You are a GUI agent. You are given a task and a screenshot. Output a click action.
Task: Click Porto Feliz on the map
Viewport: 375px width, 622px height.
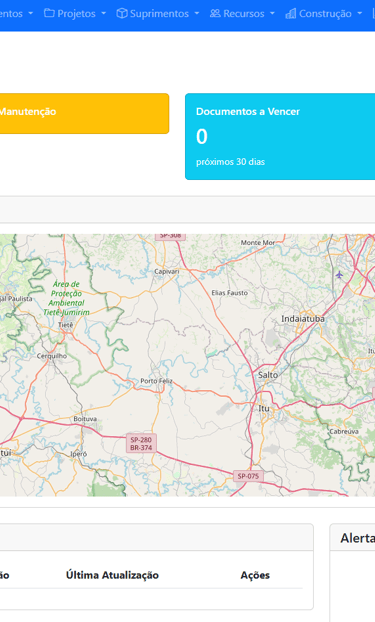pos(156,381)
